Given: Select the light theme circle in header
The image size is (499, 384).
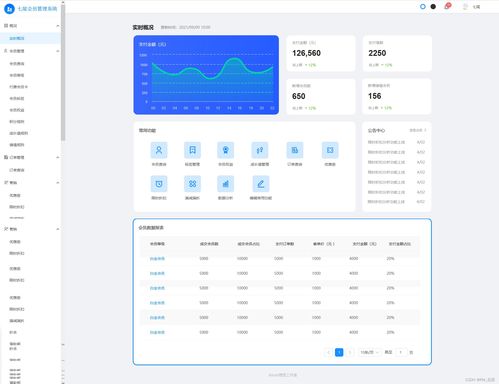Looking at the screenshot, I should (x=423, y=6).
